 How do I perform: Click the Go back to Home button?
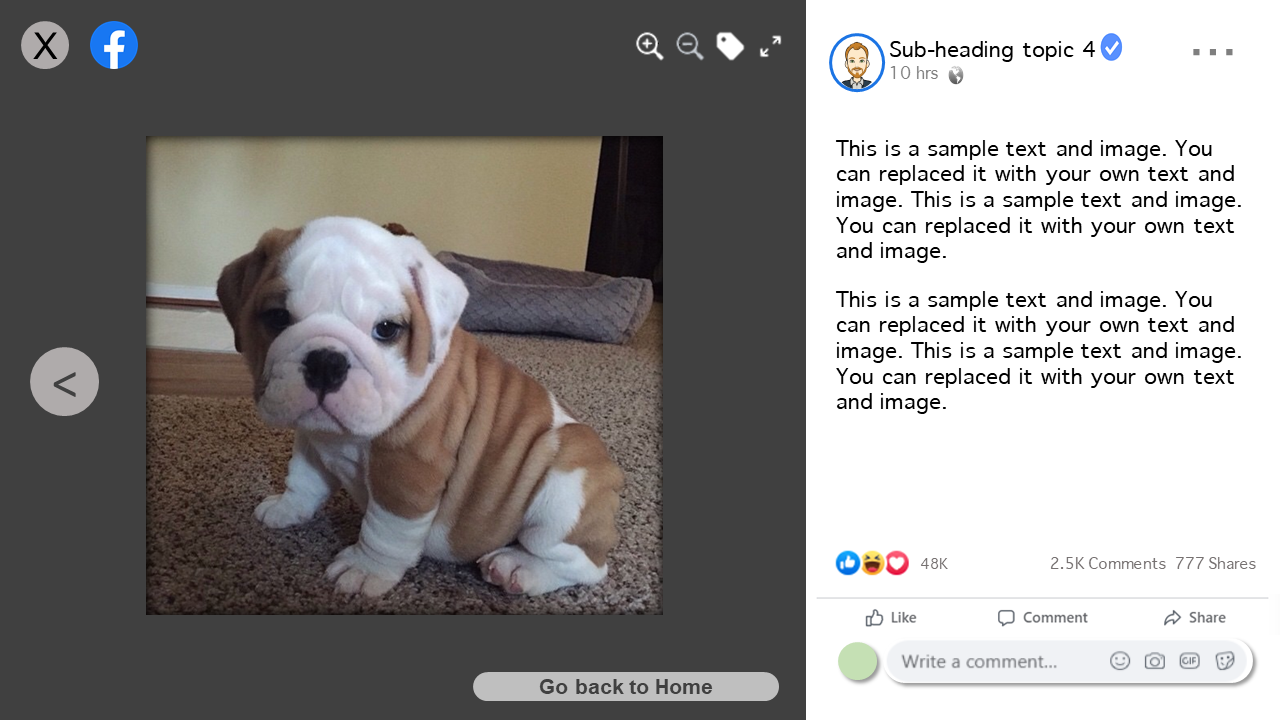click(x=626, y=687)
